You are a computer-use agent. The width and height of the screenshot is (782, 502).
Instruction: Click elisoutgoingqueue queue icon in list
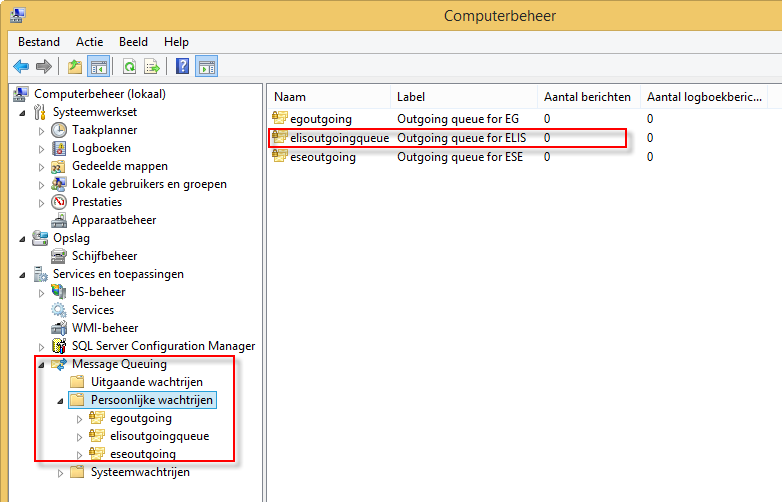(280, 137)
